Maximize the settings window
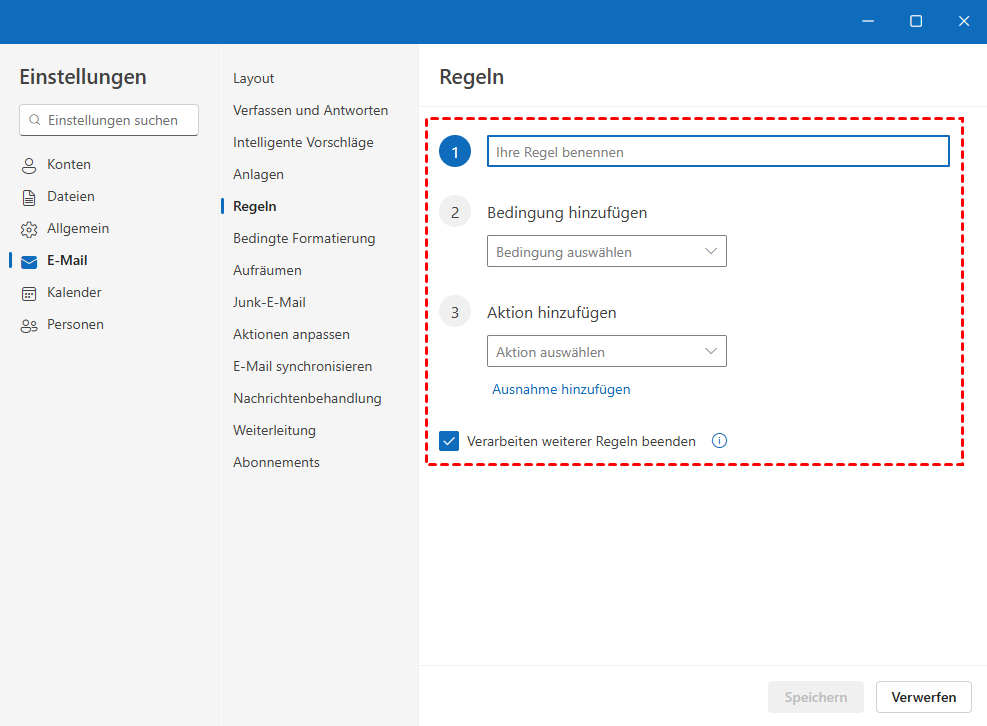 (x=915, y=21)
